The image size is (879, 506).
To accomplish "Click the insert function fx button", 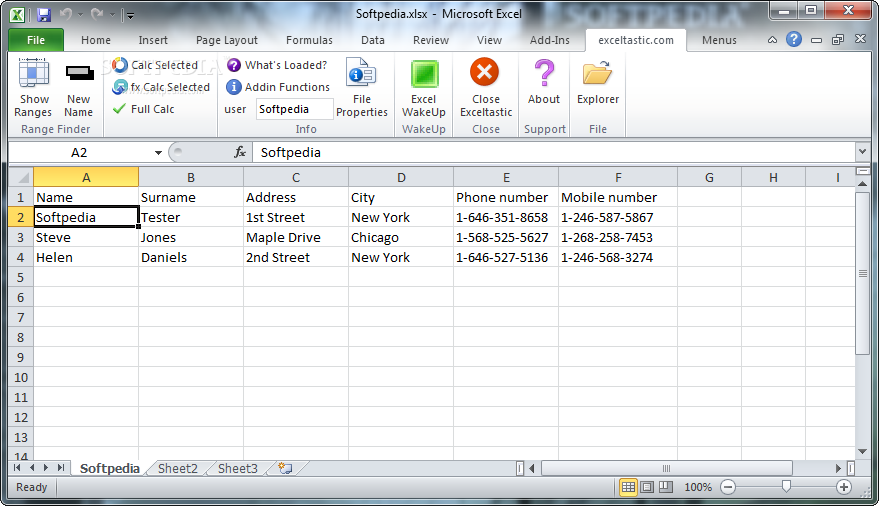I will [240, 152].
